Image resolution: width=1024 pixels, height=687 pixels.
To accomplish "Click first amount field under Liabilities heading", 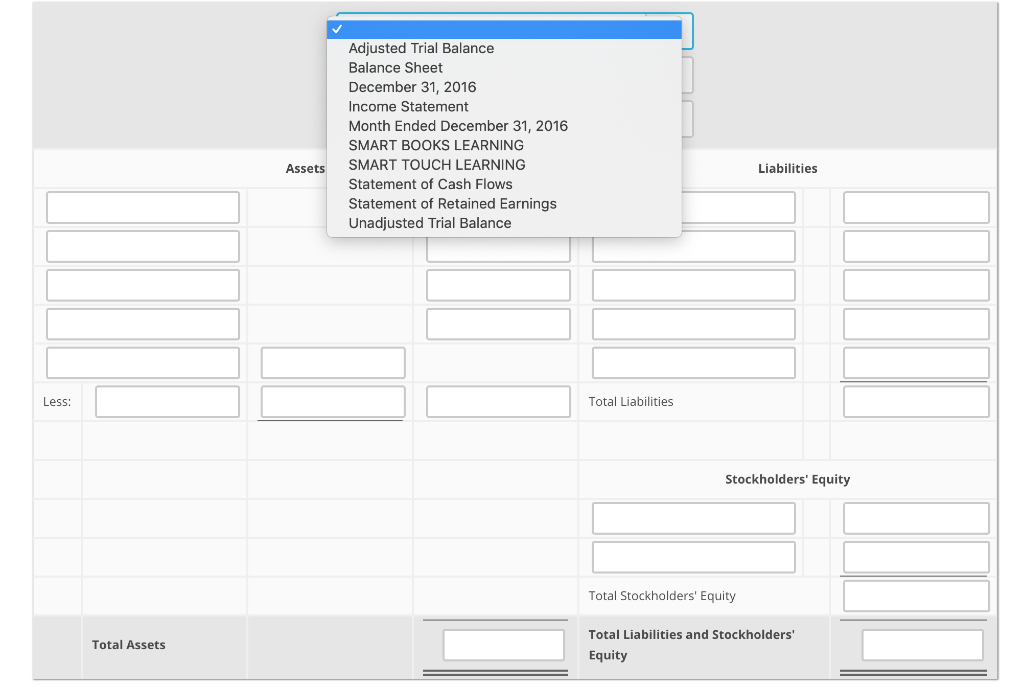I will 916,208.
